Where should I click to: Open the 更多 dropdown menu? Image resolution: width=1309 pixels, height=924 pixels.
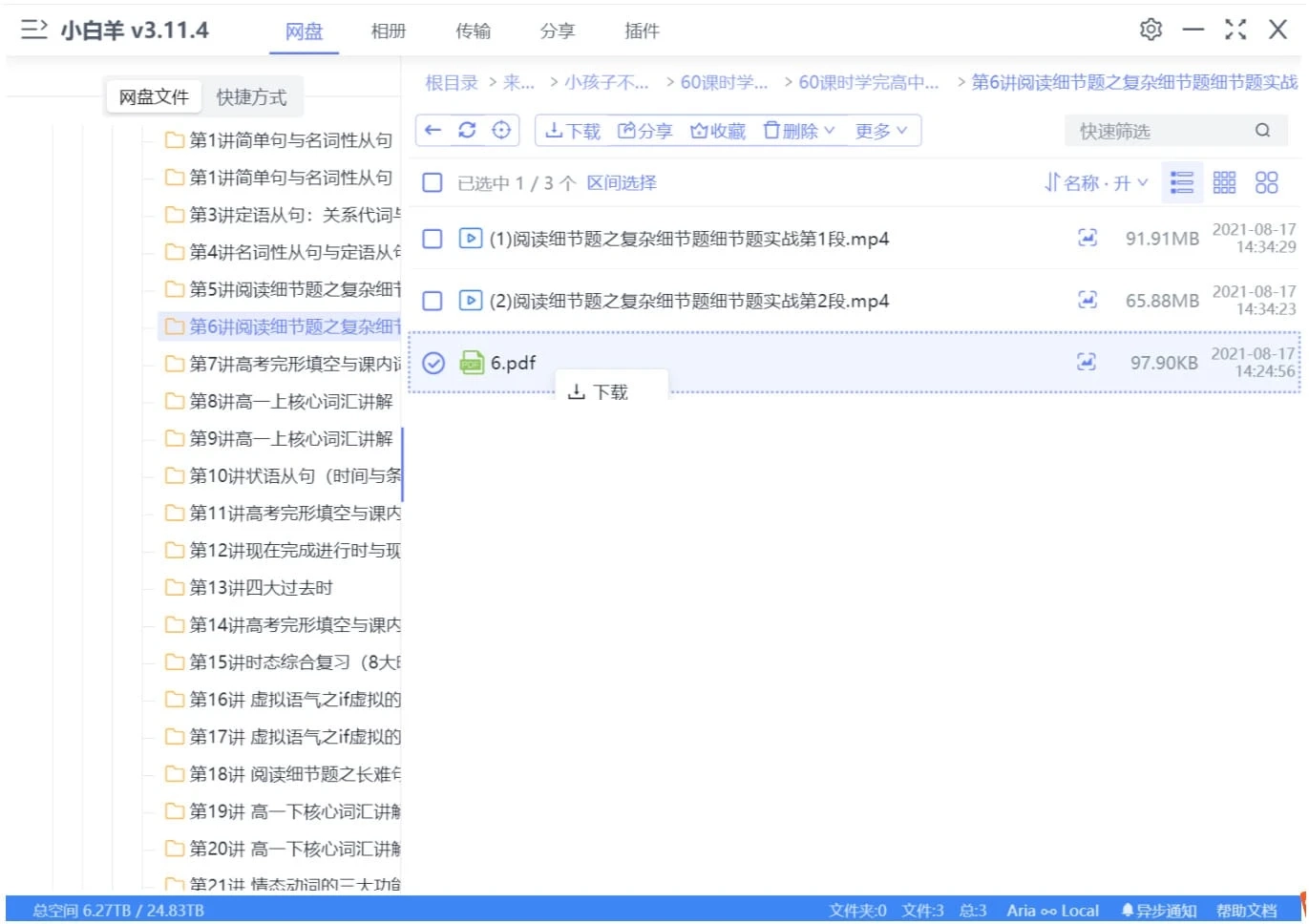click(x=880, y=131)
